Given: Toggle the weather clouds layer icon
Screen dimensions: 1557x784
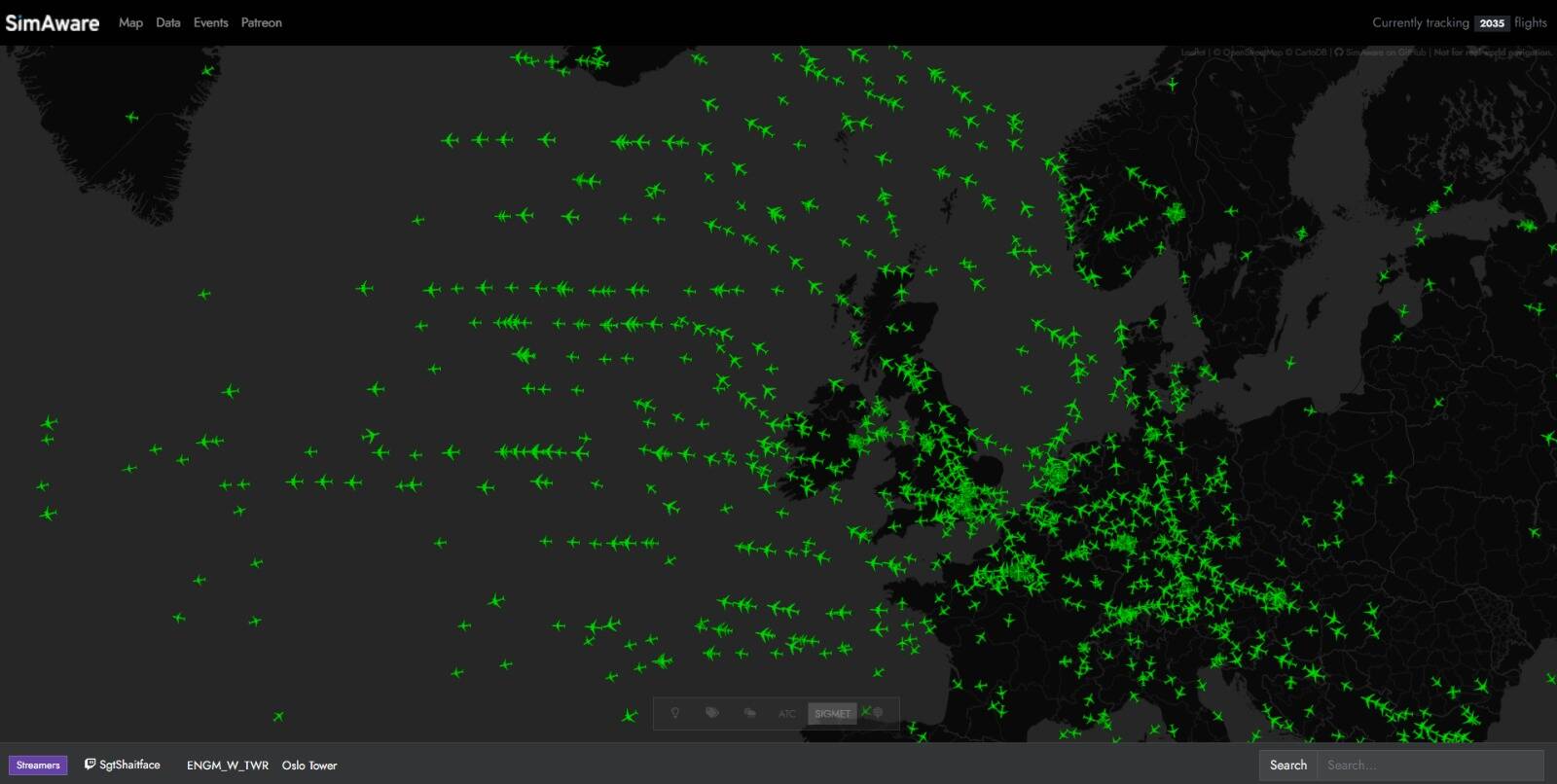Looking at the screenshot, I should coord(749,713).
